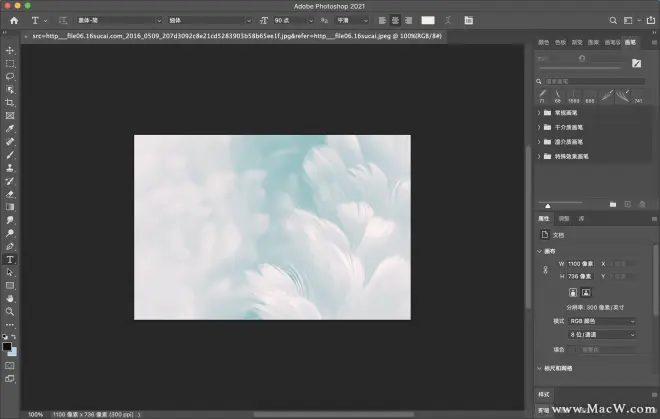
Task: Set text alignment to center
Action: 396,20
